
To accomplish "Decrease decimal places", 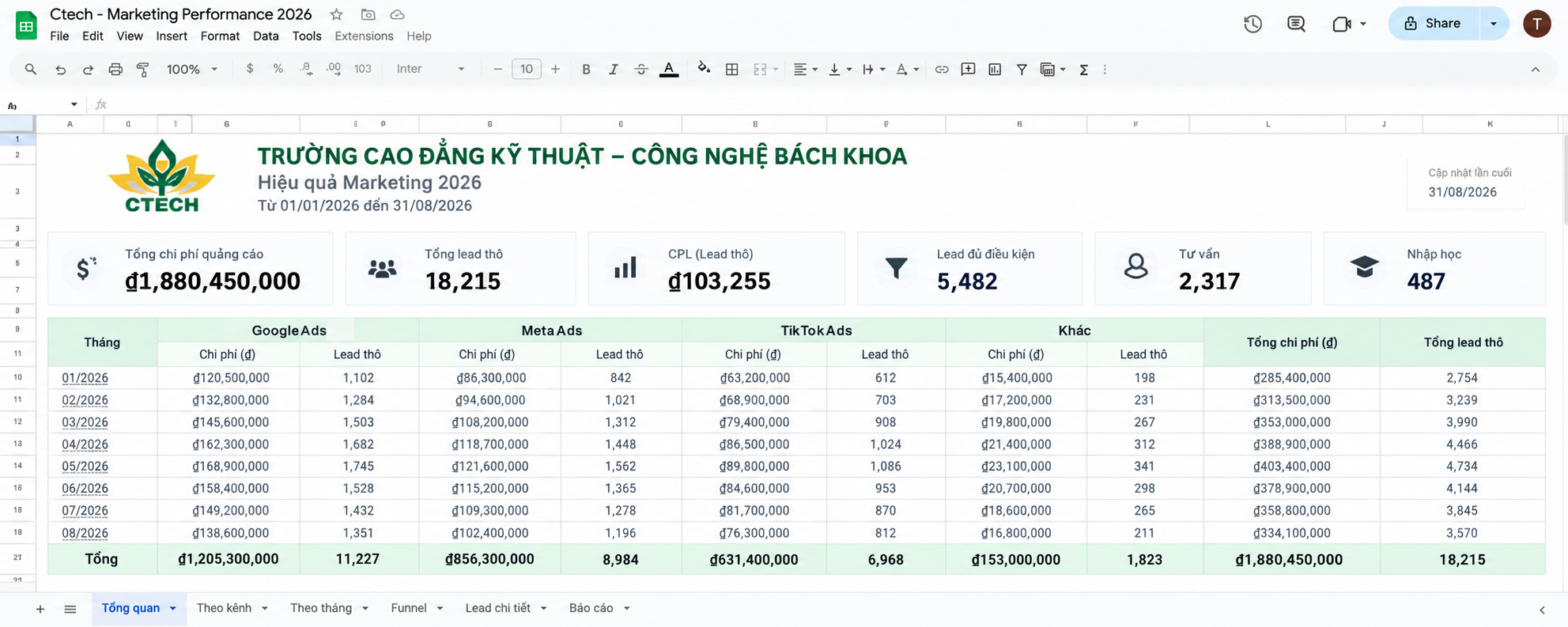I will pyautogui.click(x=306, y=69).
